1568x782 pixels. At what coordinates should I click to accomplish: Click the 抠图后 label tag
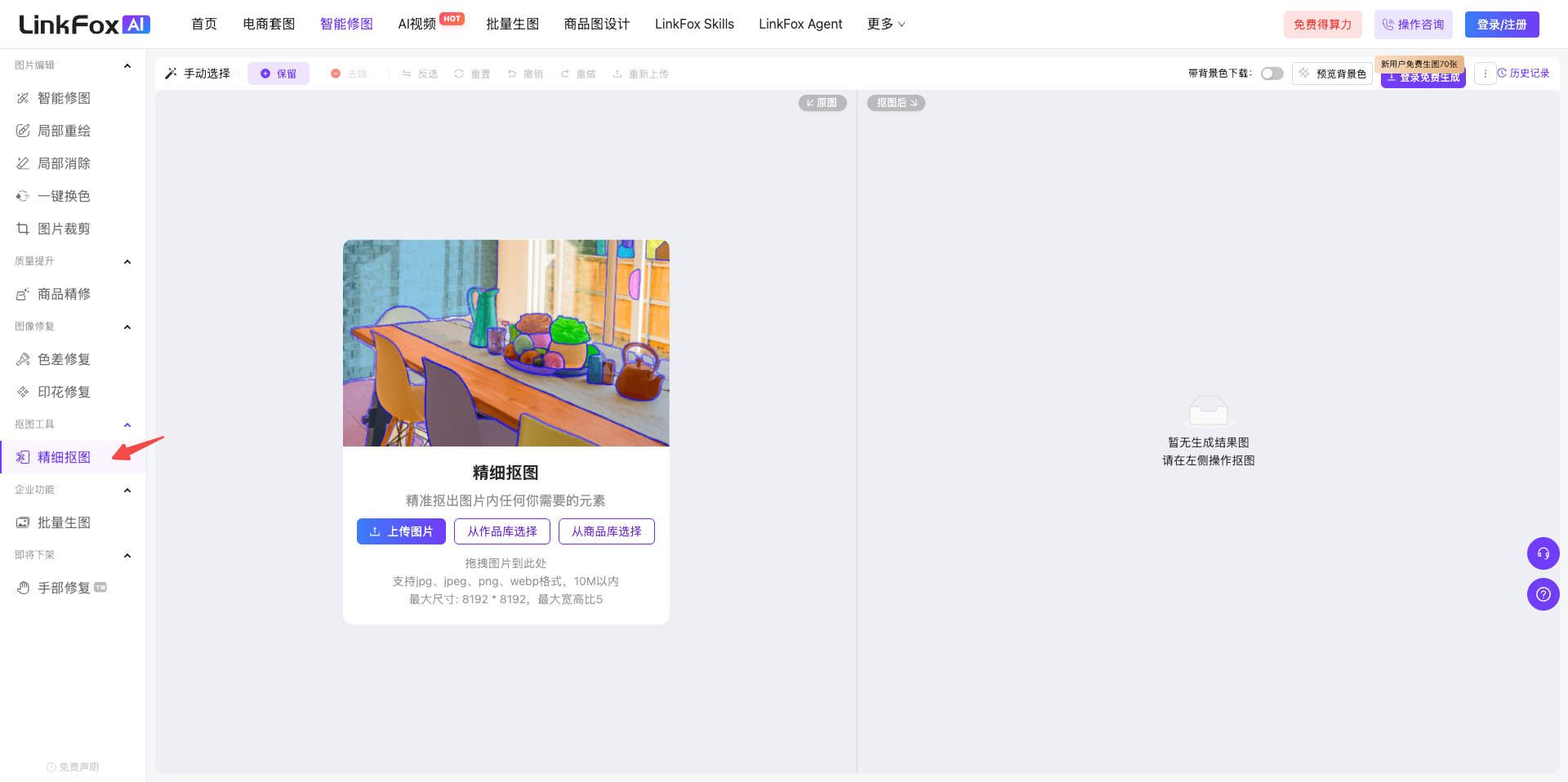(x=896, y=103)
